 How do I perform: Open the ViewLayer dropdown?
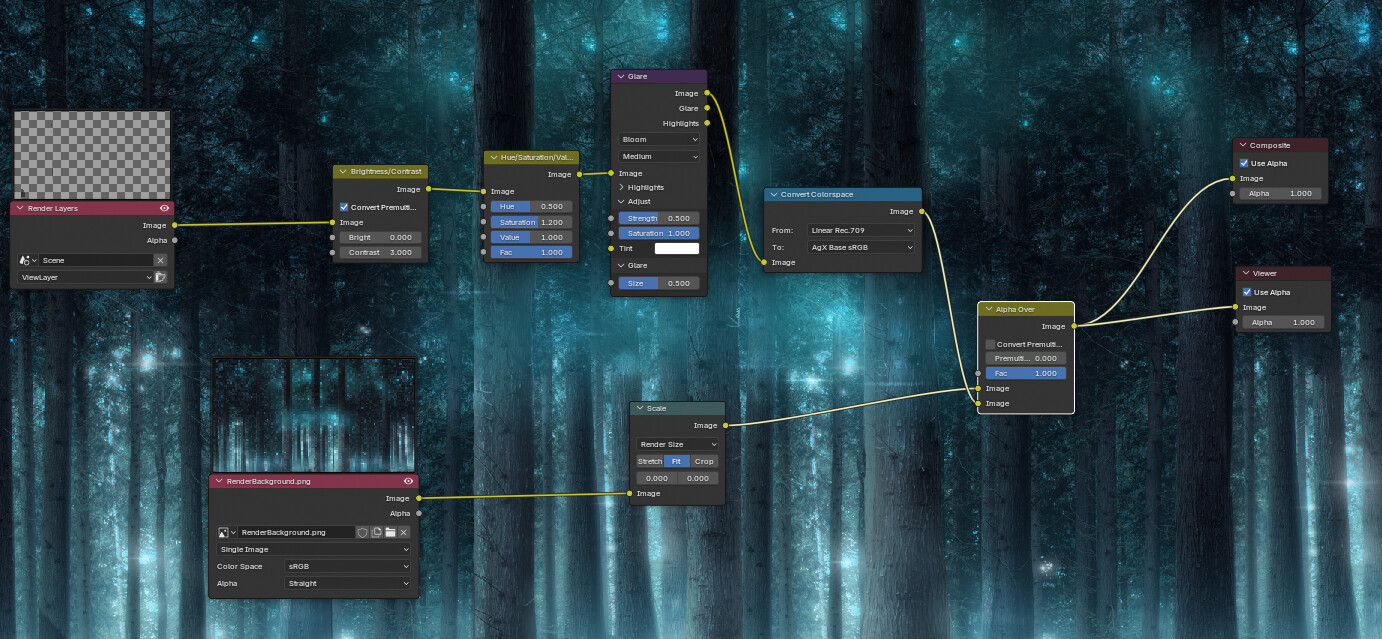coord(84,277)
